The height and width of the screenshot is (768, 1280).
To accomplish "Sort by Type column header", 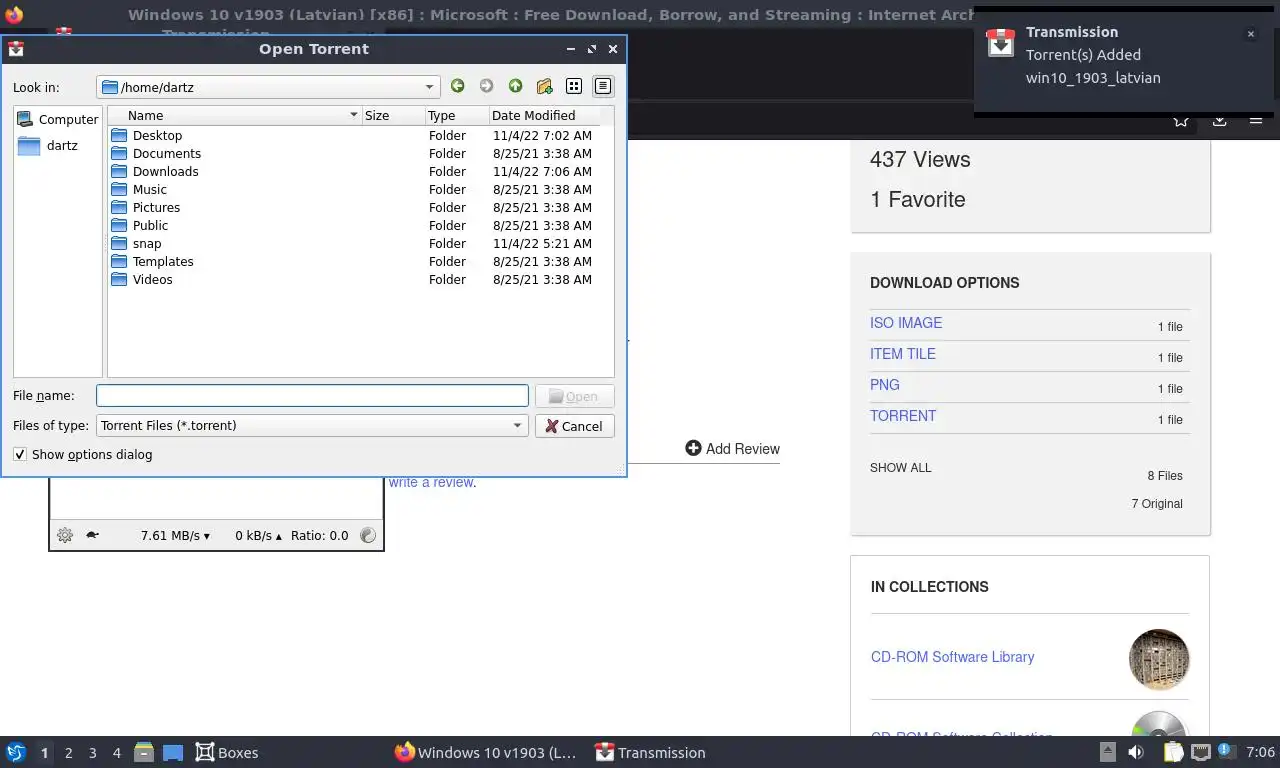I will (456, 115).
